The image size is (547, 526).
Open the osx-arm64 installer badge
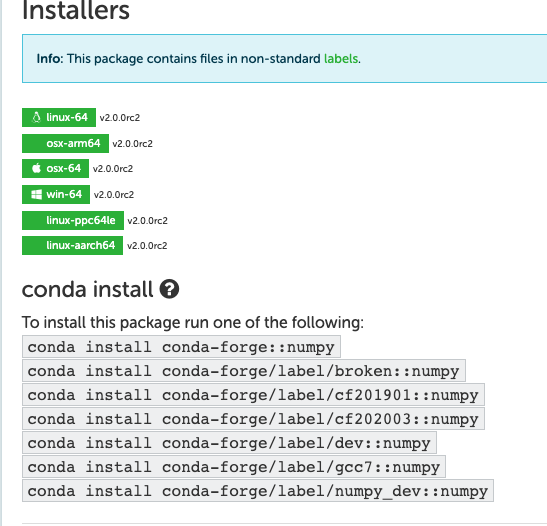(x=65, y=143)
